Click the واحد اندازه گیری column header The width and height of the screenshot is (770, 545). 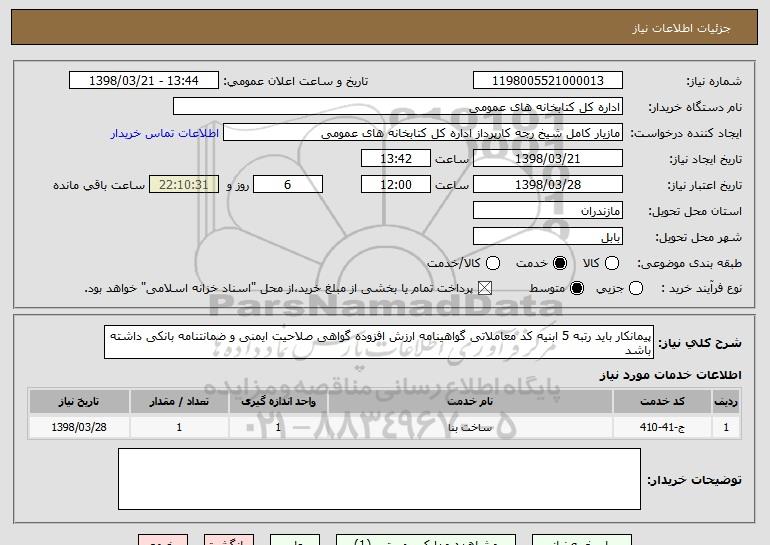click(278, 402)
